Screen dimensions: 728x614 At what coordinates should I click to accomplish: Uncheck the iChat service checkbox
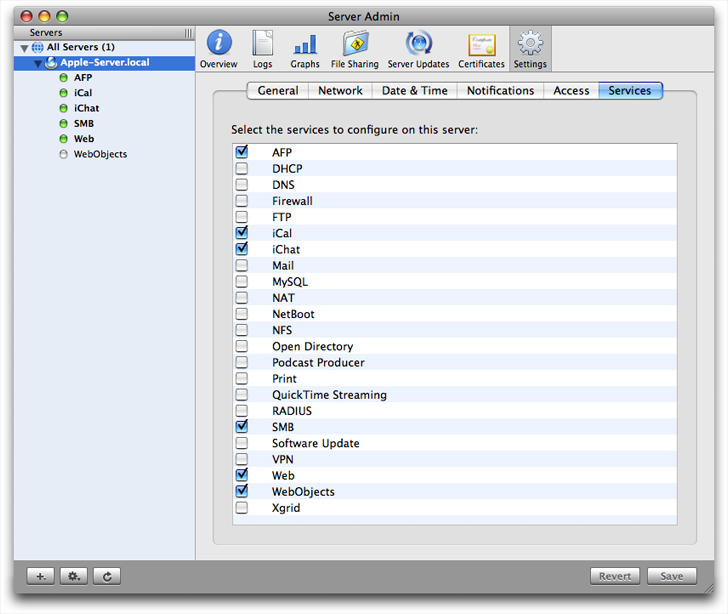click(x=242, y=249)
